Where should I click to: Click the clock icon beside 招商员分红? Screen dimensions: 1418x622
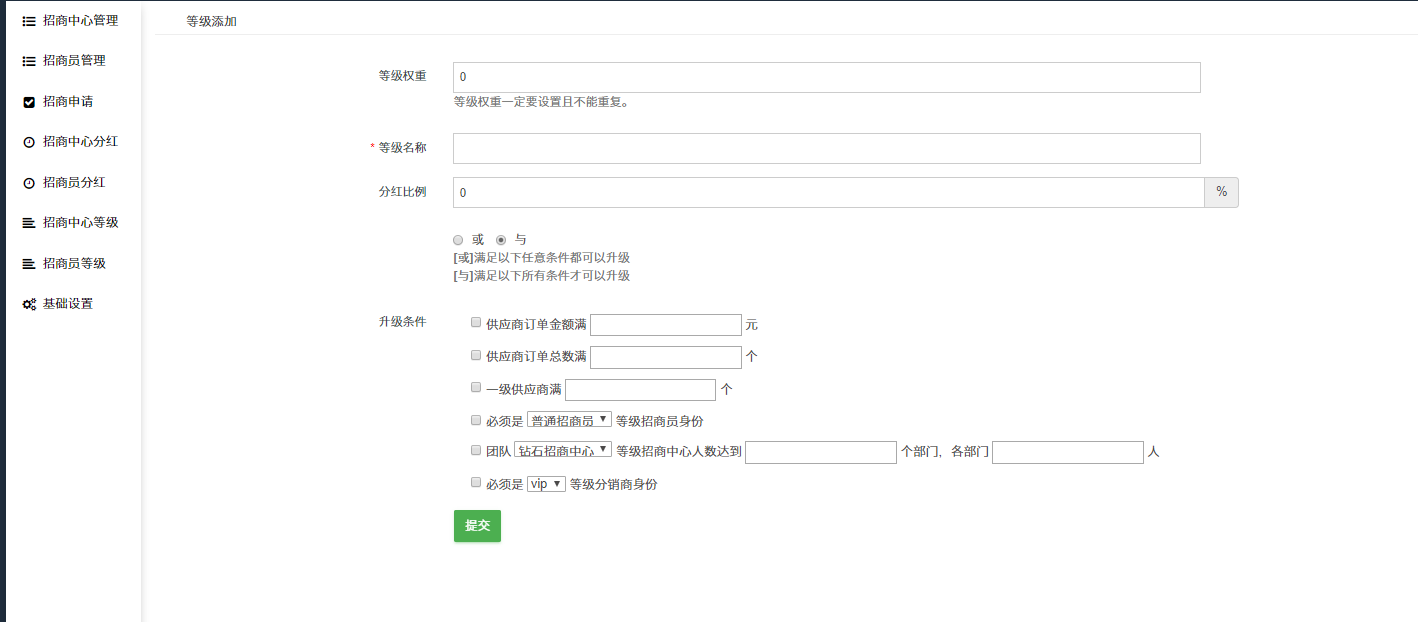pyautogui.click(x=29, y=183)
